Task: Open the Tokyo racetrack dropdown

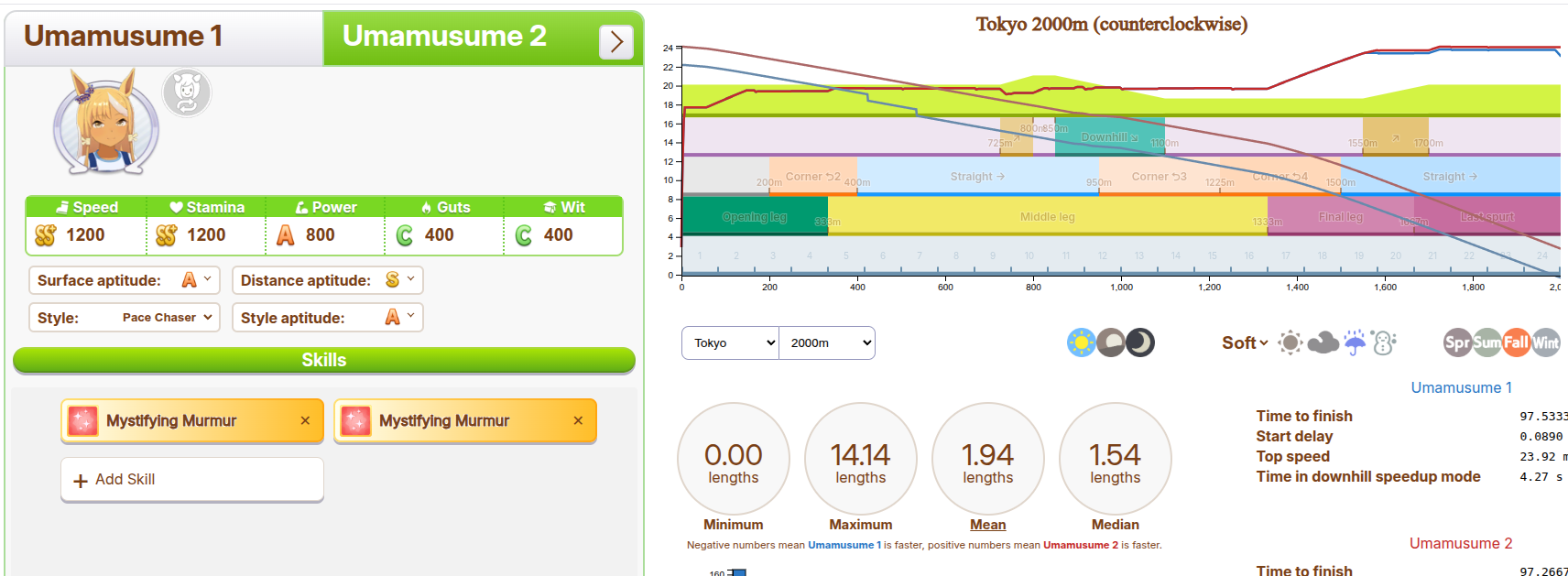Action: [730, 343]
